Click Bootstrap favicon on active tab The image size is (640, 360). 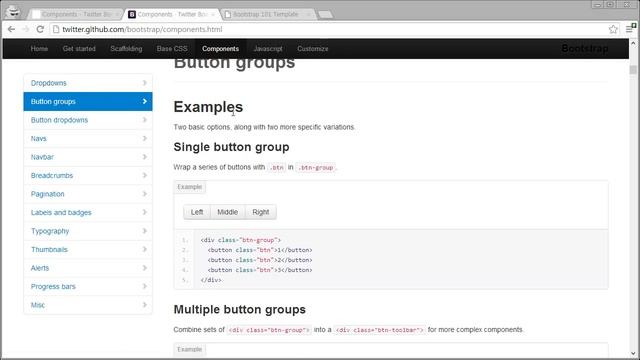pyautogui.click(x=132, y=14)
